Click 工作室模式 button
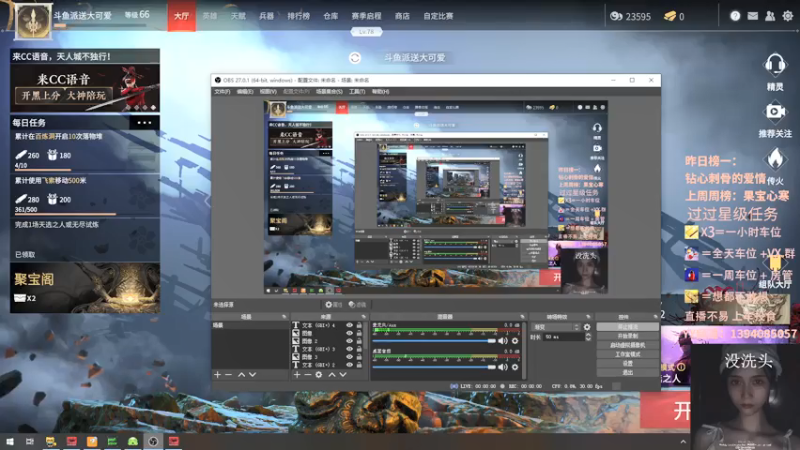The height and width of the screenshot is (450, 800). click(628, 355)
